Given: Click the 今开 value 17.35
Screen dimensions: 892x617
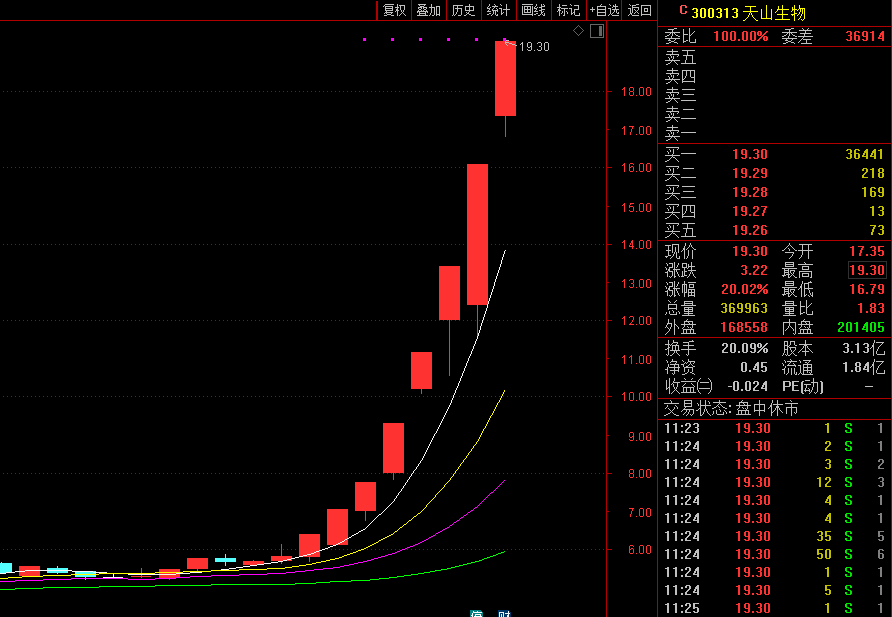Looking at the screenshot, I should pyautogui.click(x=866, y=251).
